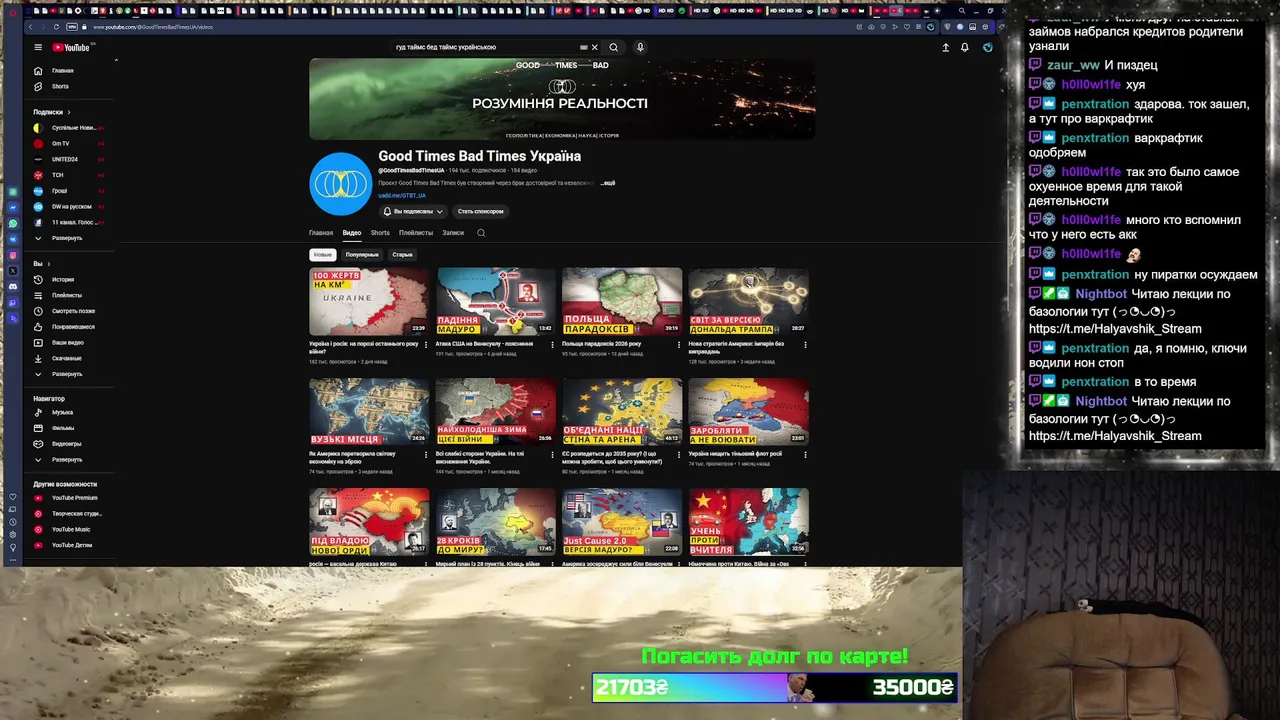Play the Заробляти а не воювати video
Viewport: 1280px width, 720px height.
[748, 411]
